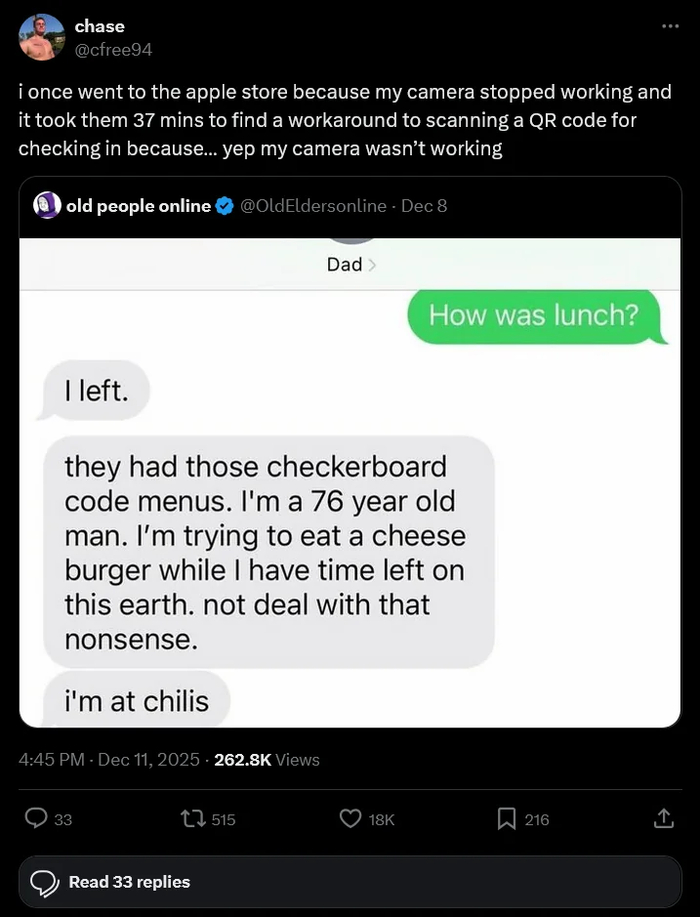Screen dimensions: 700x917
Task: Click the verified badge next to old people online
Action: tap(222, 205)
